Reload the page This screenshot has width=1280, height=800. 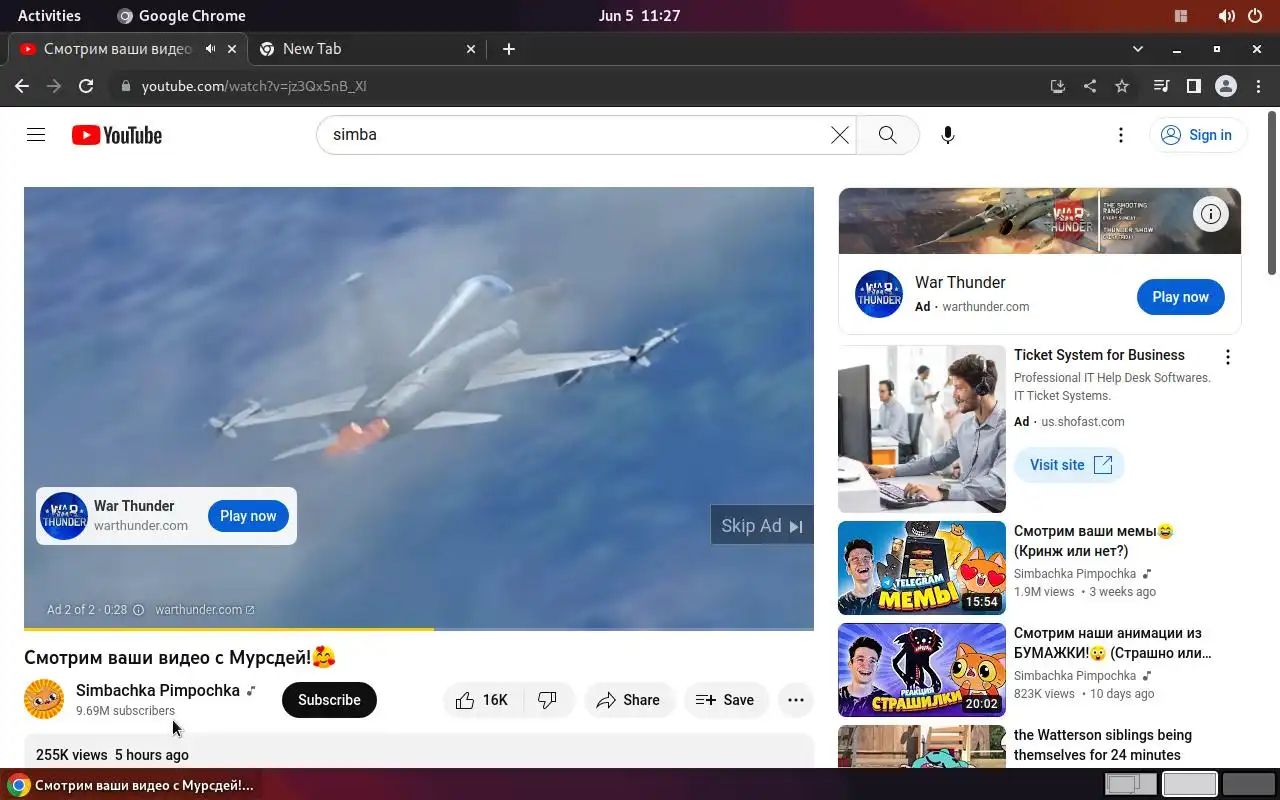(x=86, y=86)
